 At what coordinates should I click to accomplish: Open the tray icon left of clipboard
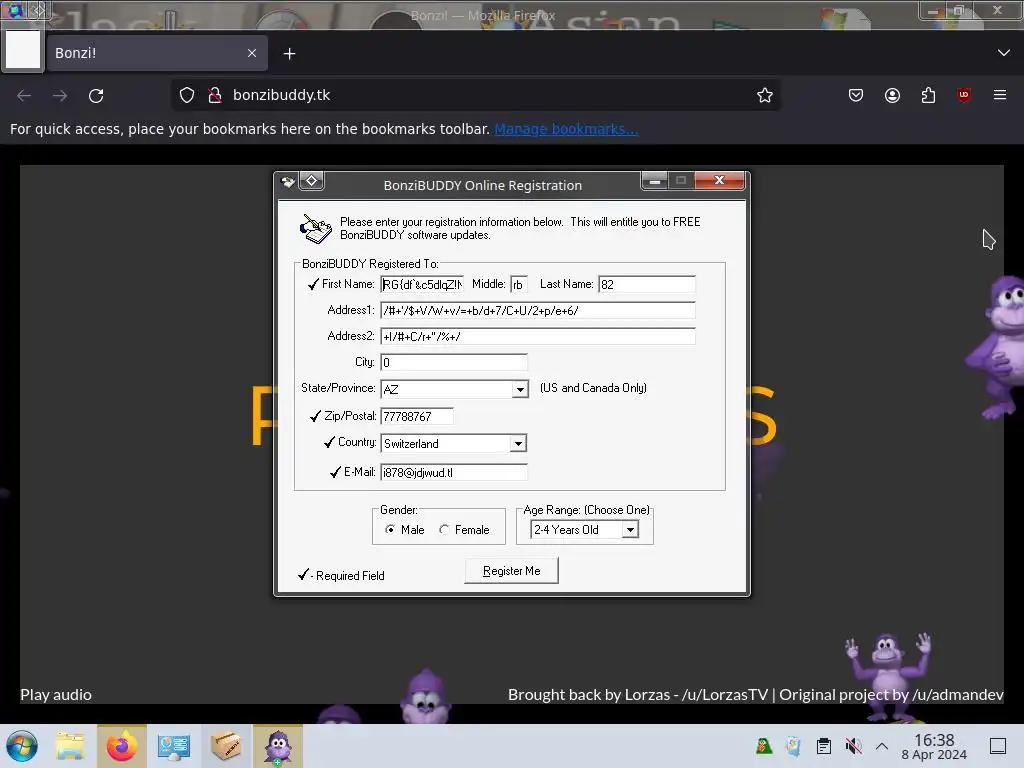[x=793, y=746]
